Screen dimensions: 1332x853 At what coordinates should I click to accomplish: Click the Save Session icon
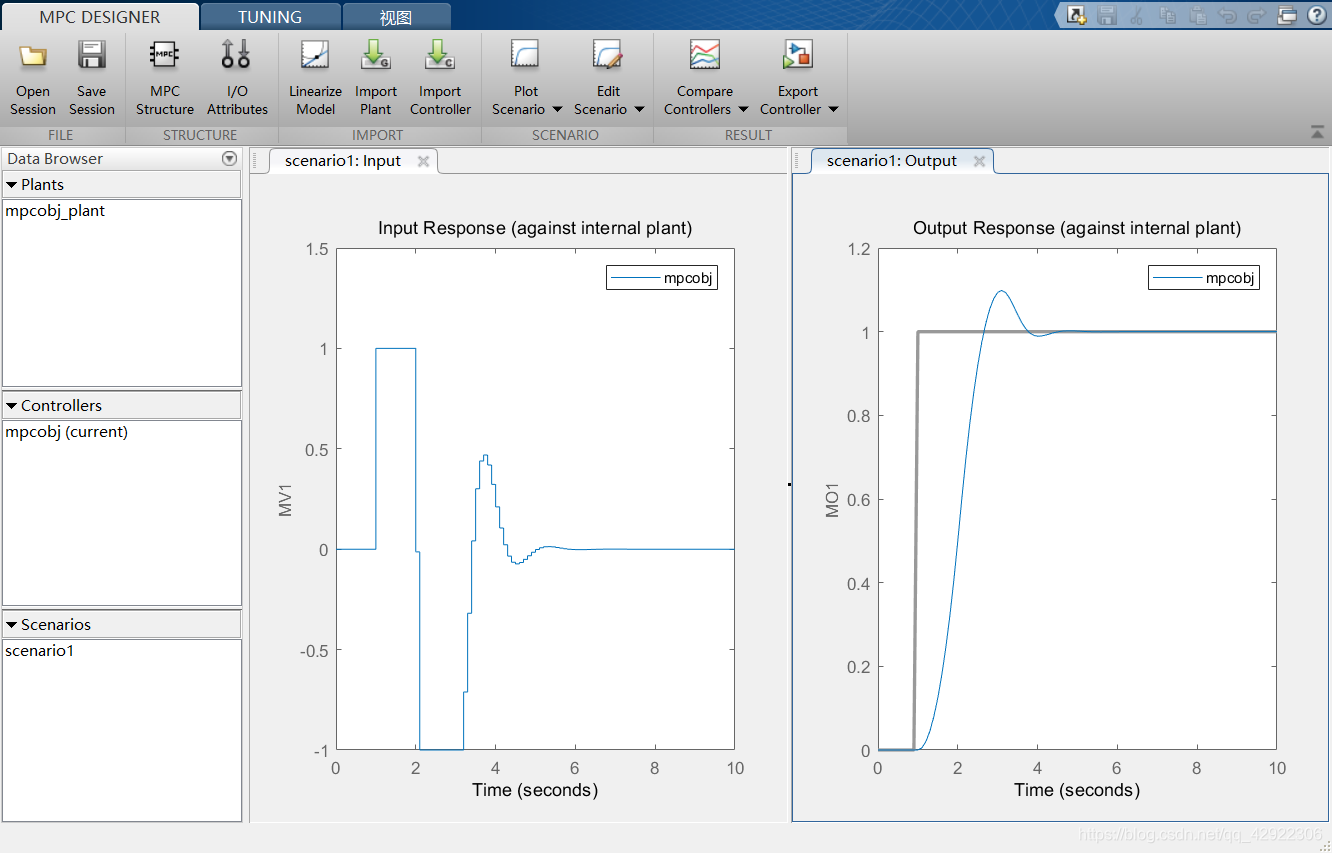tap(92, 56)
